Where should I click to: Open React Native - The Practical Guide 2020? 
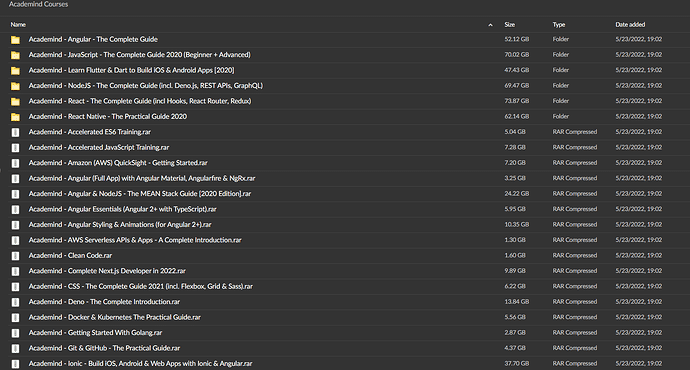point(108,116)
